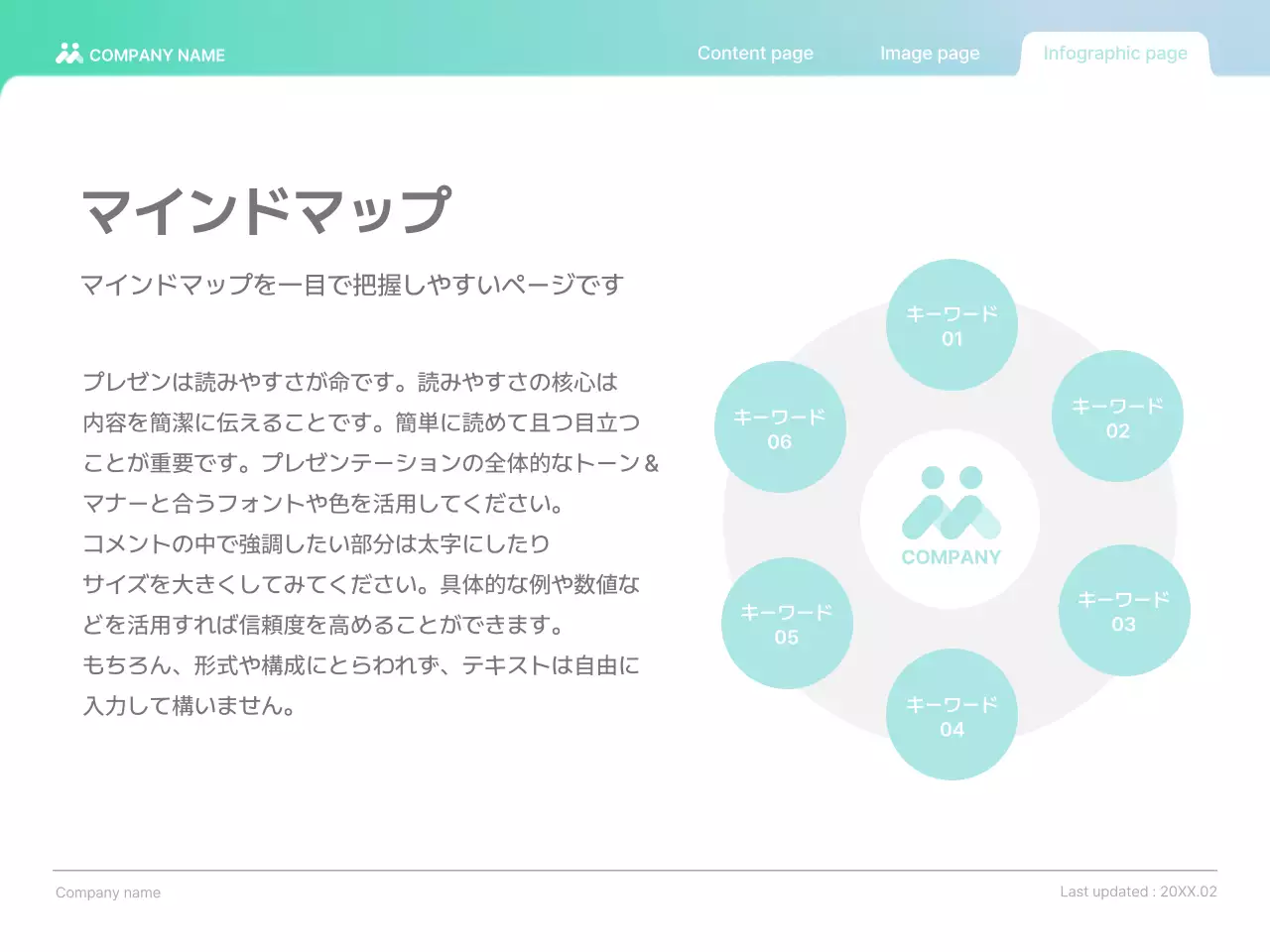Screen dimensions: 1270x952
Task: Select the center COMPANY logo icon
Action: coord(951,503)
